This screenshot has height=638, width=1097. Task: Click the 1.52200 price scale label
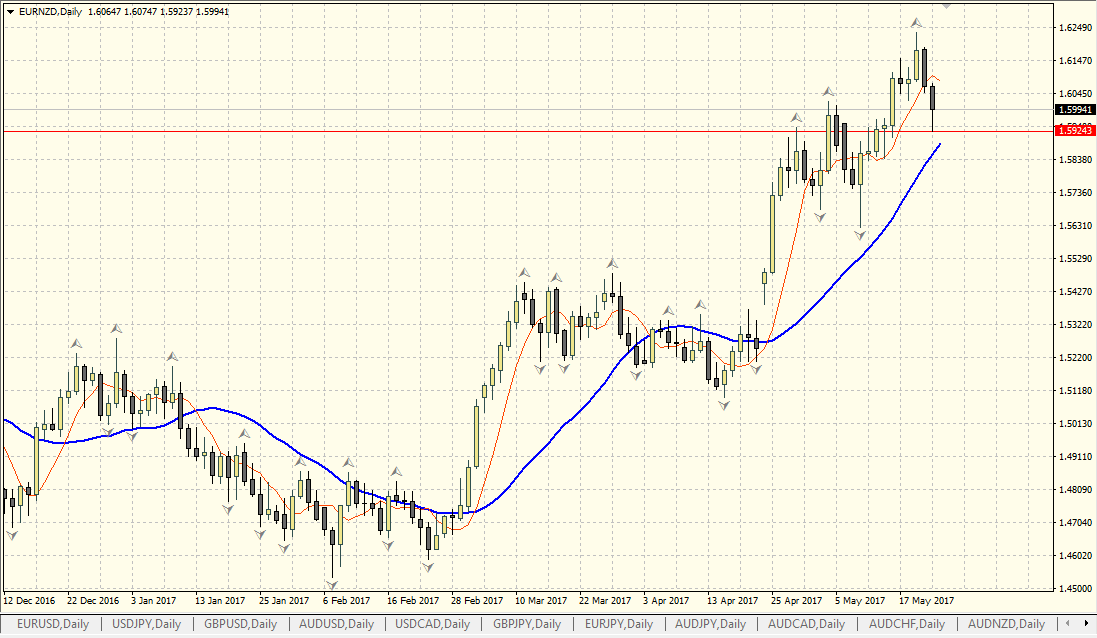pyautogui.click(x=1075, y=357)
